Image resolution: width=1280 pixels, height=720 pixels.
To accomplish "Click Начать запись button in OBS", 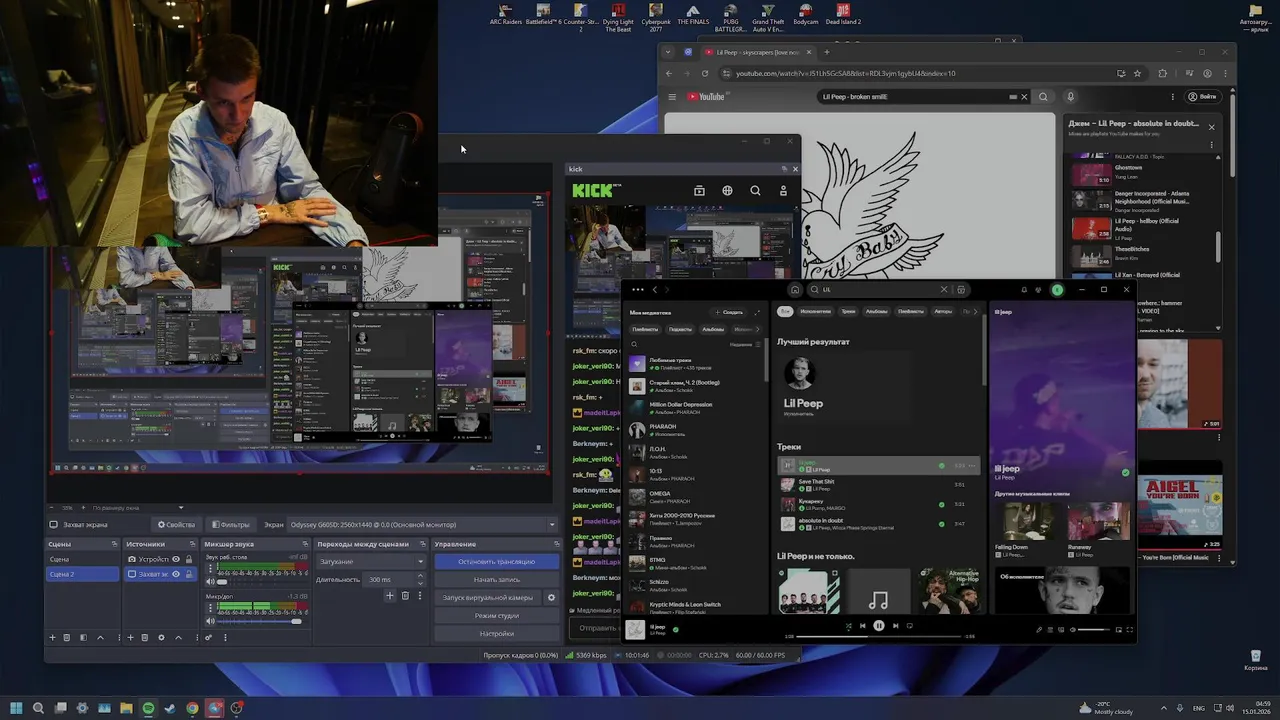I will (497, 580).
